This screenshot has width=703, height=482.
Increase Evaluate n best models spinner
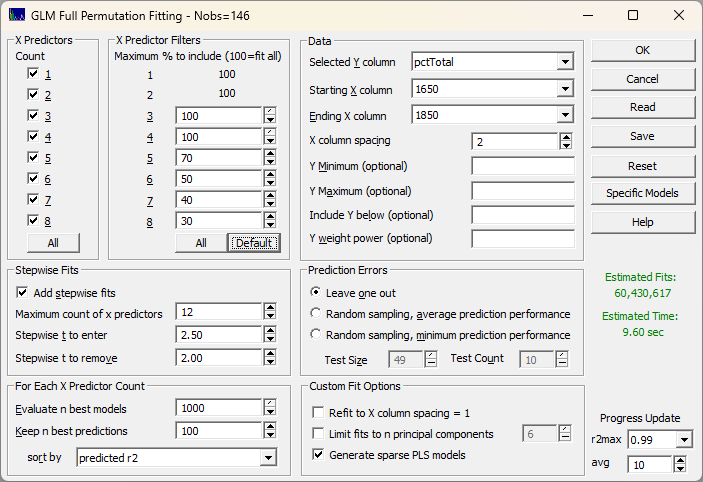(x=269, y=403)
